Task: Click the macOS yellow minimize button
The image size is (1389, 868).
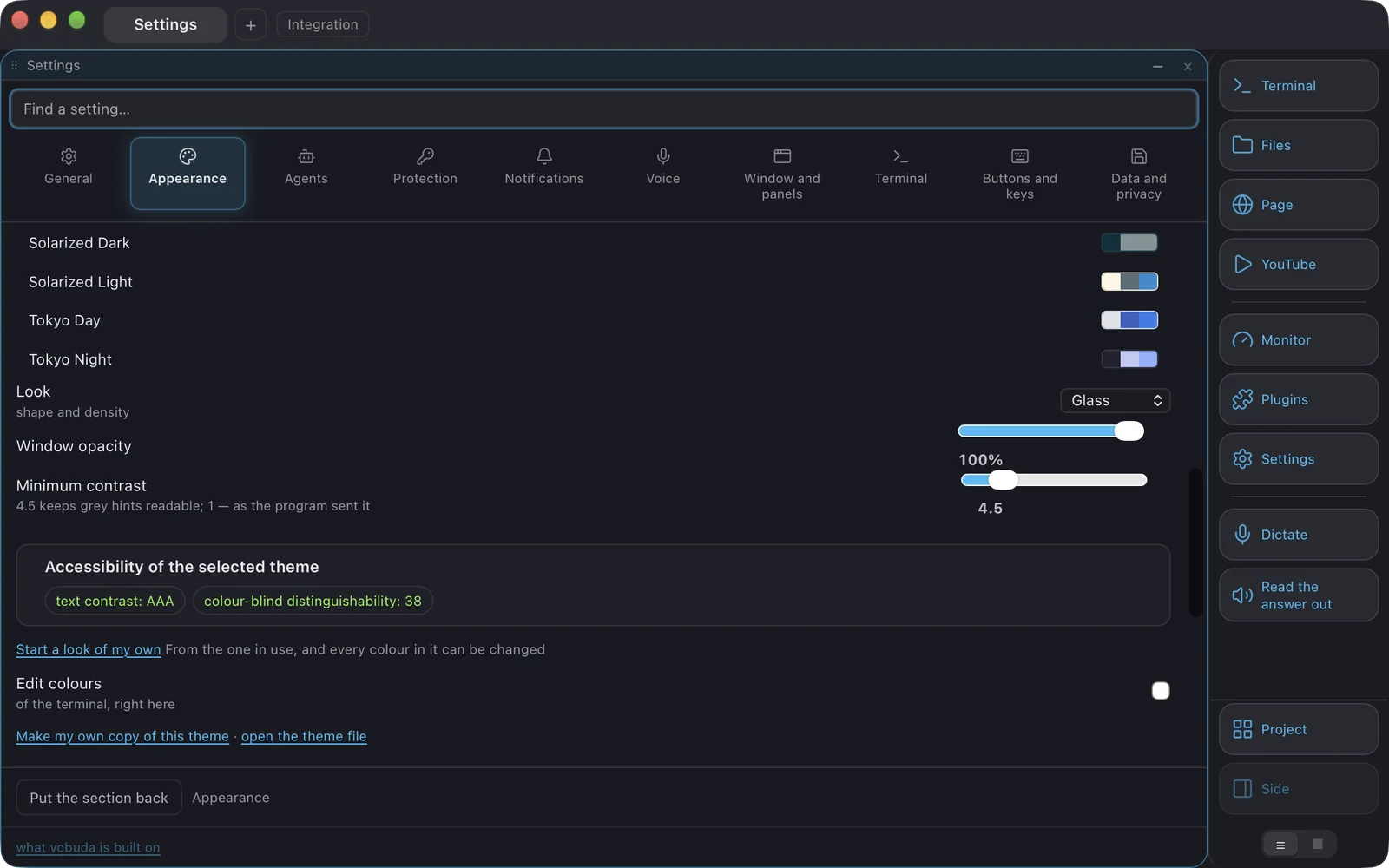Action: click(x=49, y=20)
